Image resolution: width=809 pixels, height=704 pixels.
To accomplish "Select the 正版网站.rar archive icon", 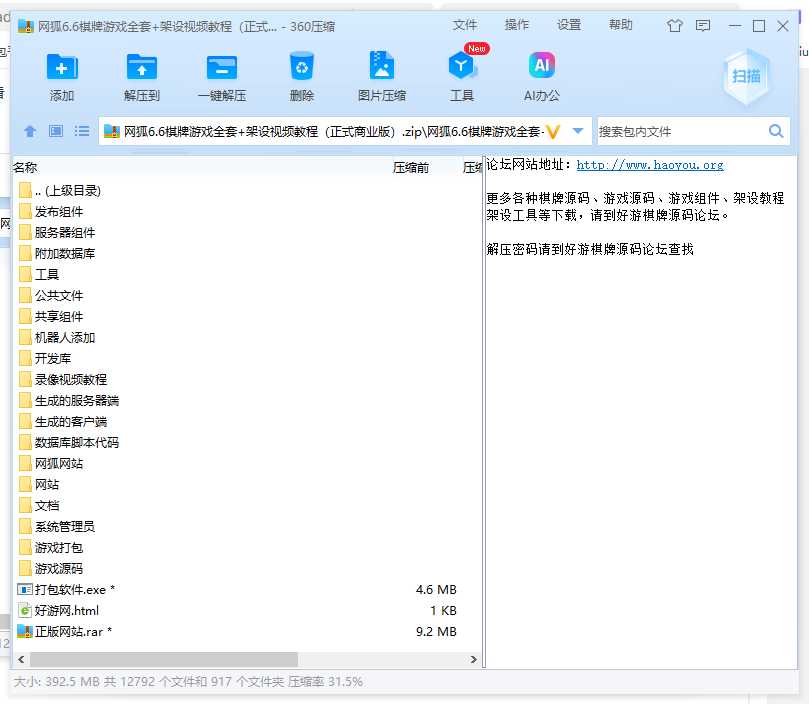I will point(25,631).
